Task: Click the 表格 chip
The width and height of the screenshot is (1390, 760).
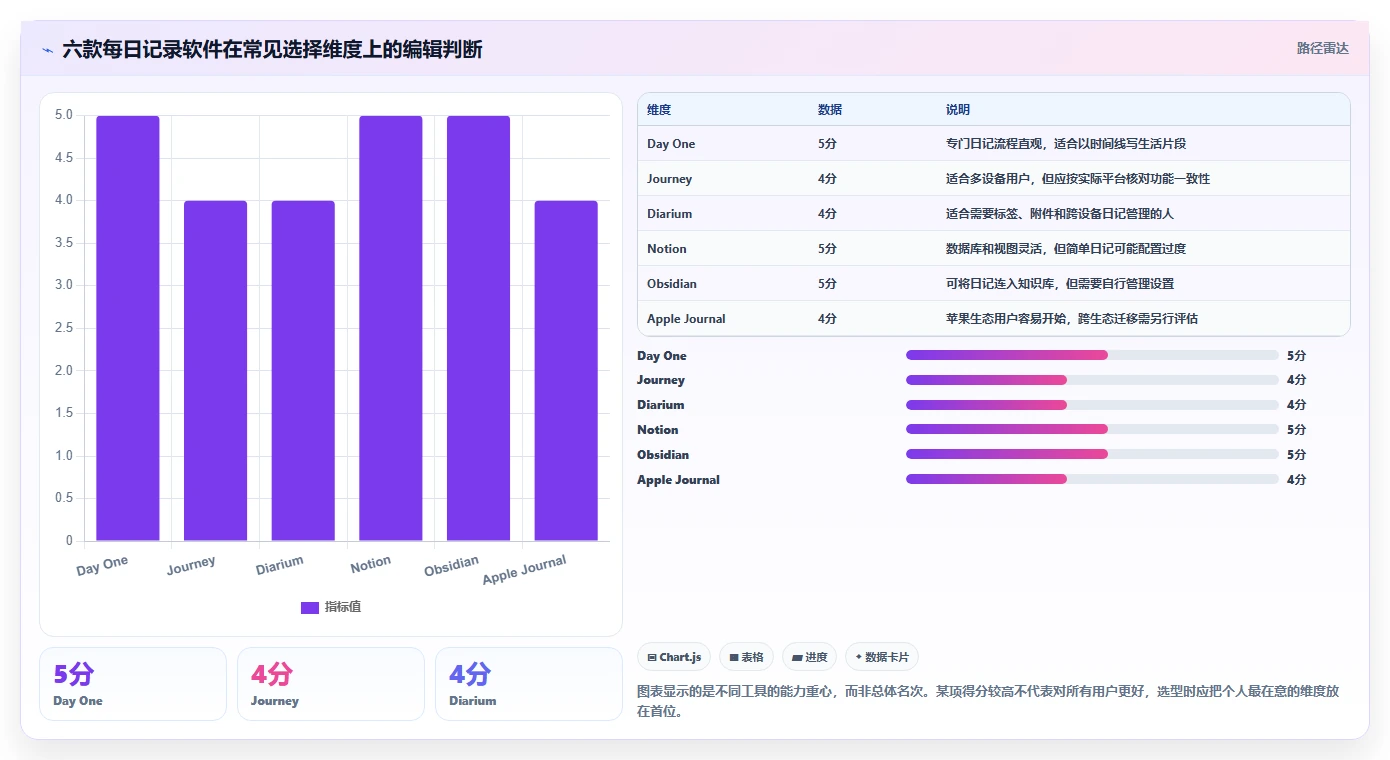Action: coord(746,657)
